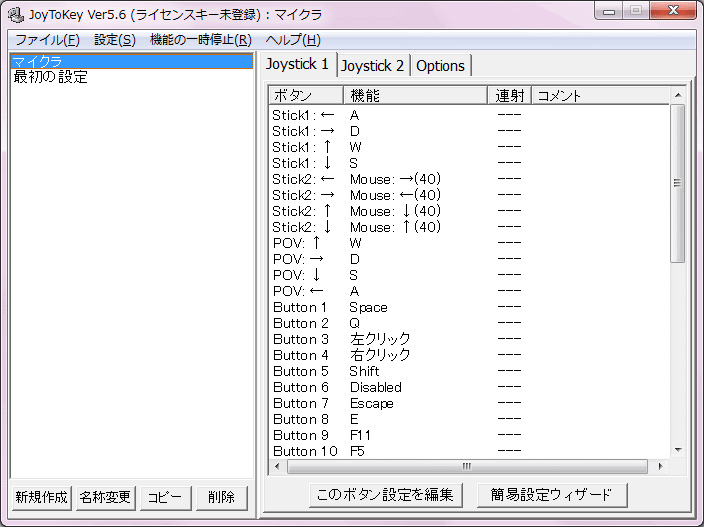
Task: Close the JoyToKey window
Action: pyautogui.click(x=673, y=11)
